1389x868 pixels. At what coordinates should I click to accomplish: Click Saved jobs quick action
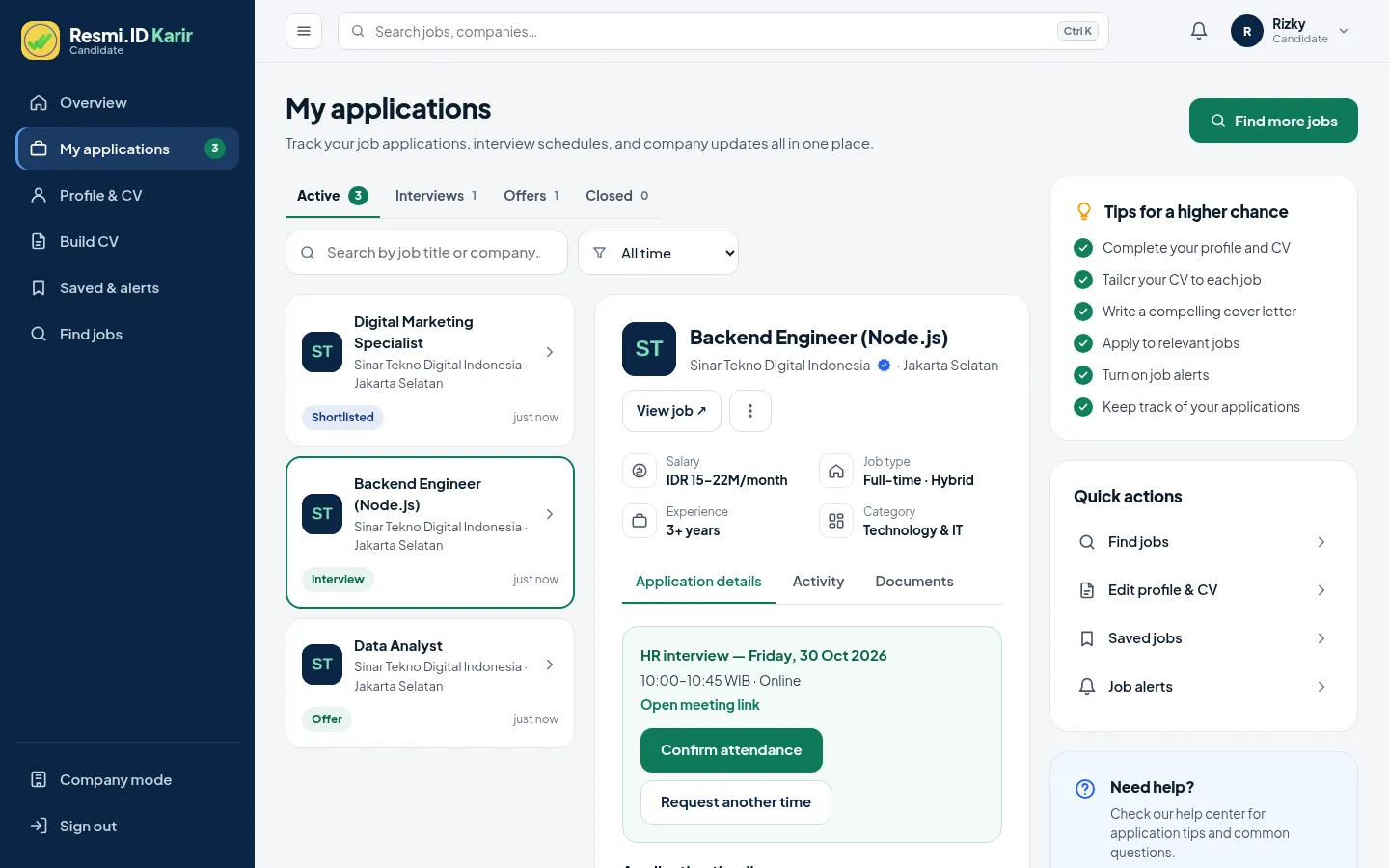point(1204,638)
